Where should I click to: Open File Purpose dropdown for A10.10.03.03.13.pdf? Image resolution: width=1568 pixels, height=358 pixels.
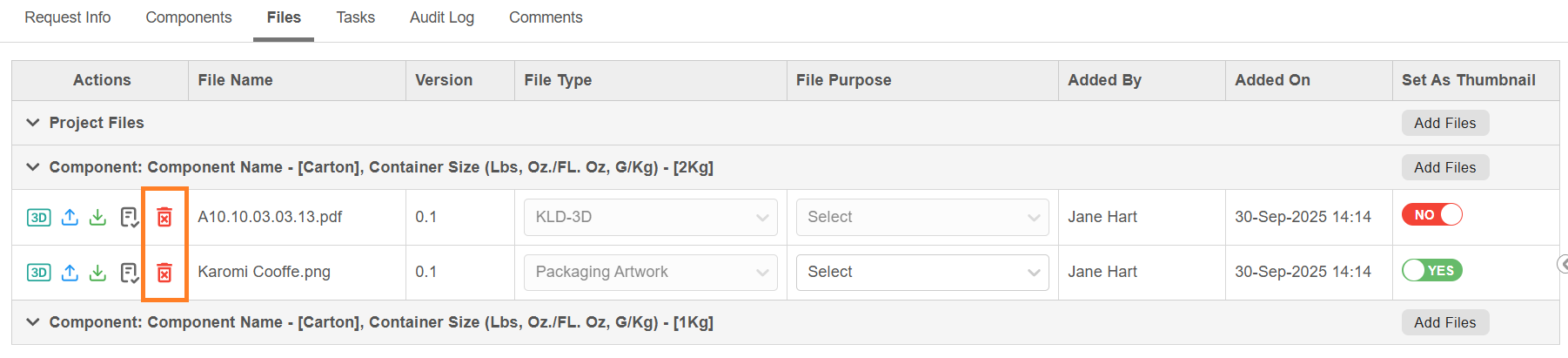pos(922,217)
